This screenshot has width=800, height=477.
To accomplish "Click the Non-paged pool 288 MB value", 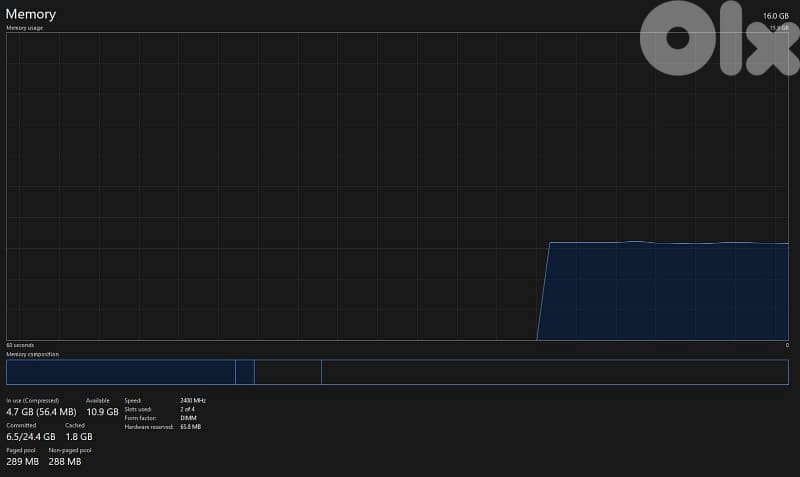I will coord(65,462).
